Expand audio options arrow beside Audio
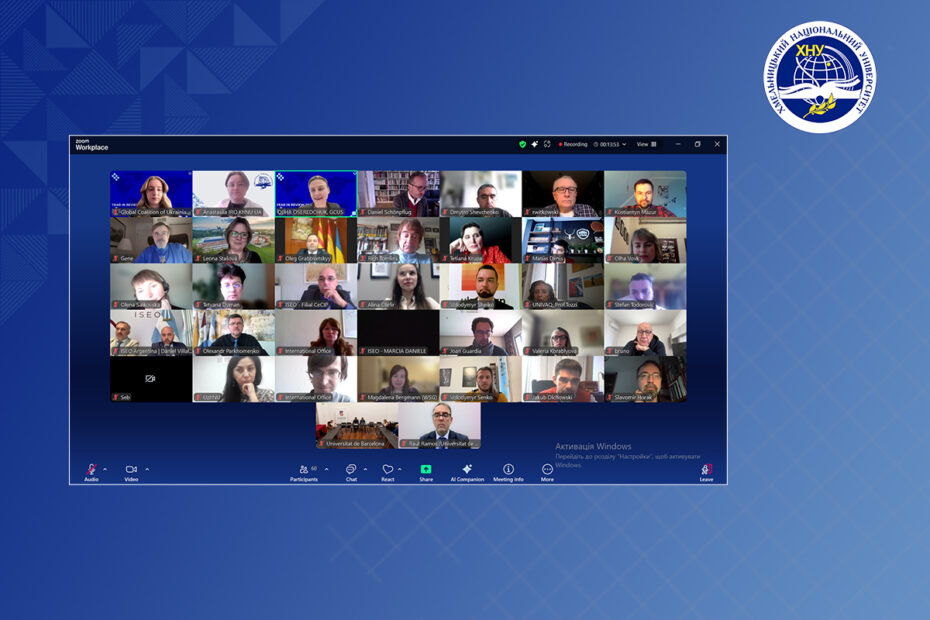Screen dimensions: 930x620 105,468
